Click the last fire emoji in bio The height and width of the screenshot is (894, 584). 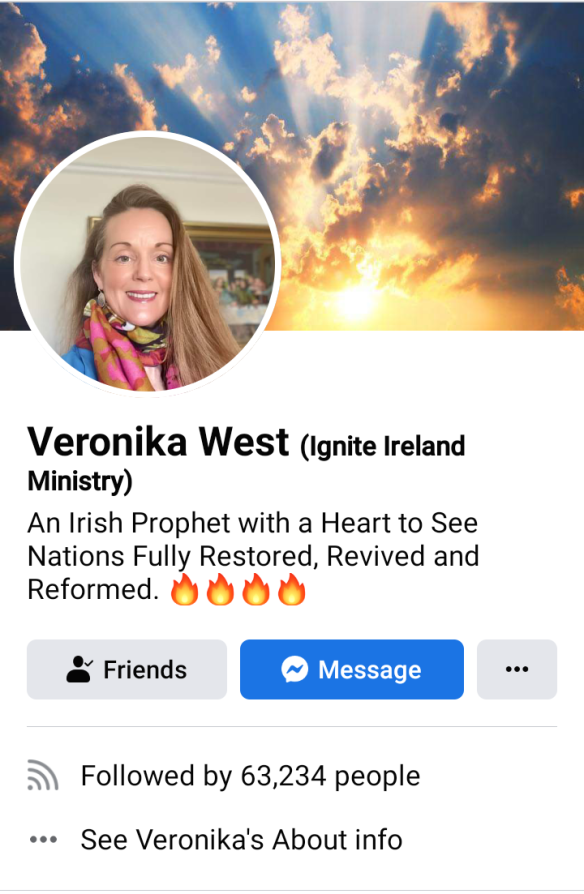[x=291, y=589]
